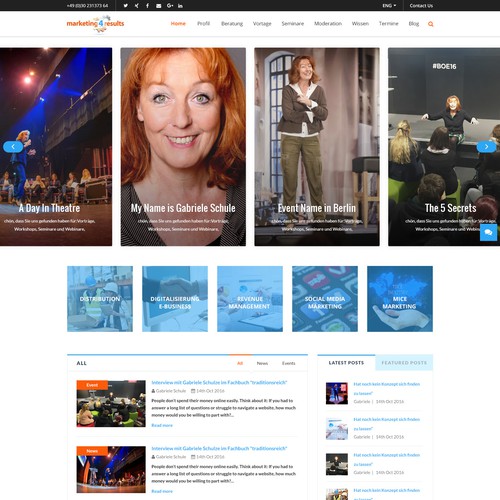Image resolution: width=500 pixels, height=500 pixels.
Task: Open the Termine menu item
Action: click(x=389, y=23)
